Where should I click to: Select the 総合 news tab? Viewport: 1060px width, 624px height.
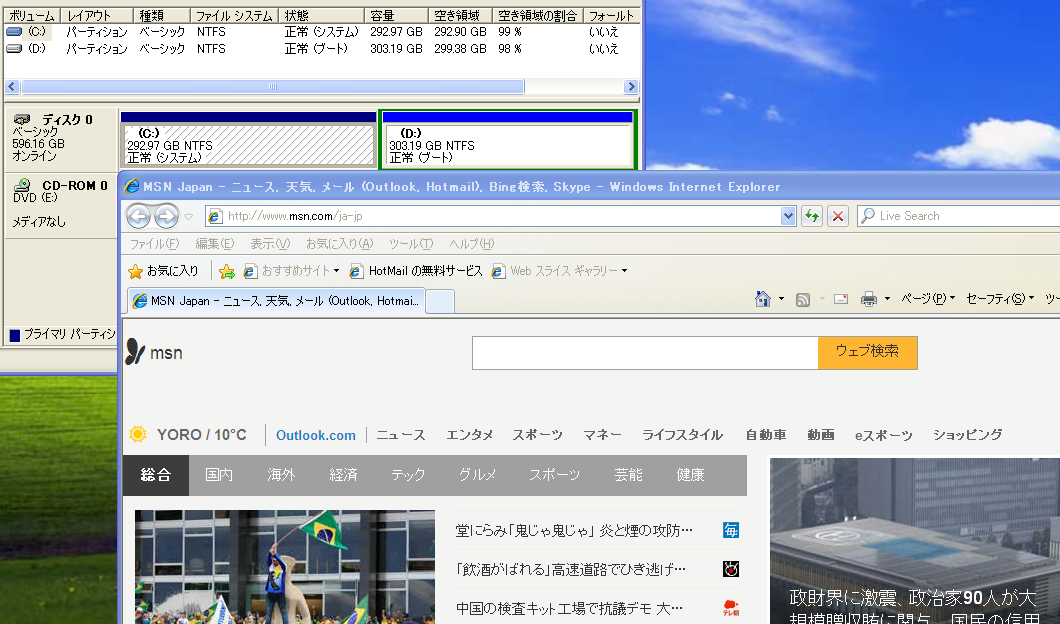[155, 475]
